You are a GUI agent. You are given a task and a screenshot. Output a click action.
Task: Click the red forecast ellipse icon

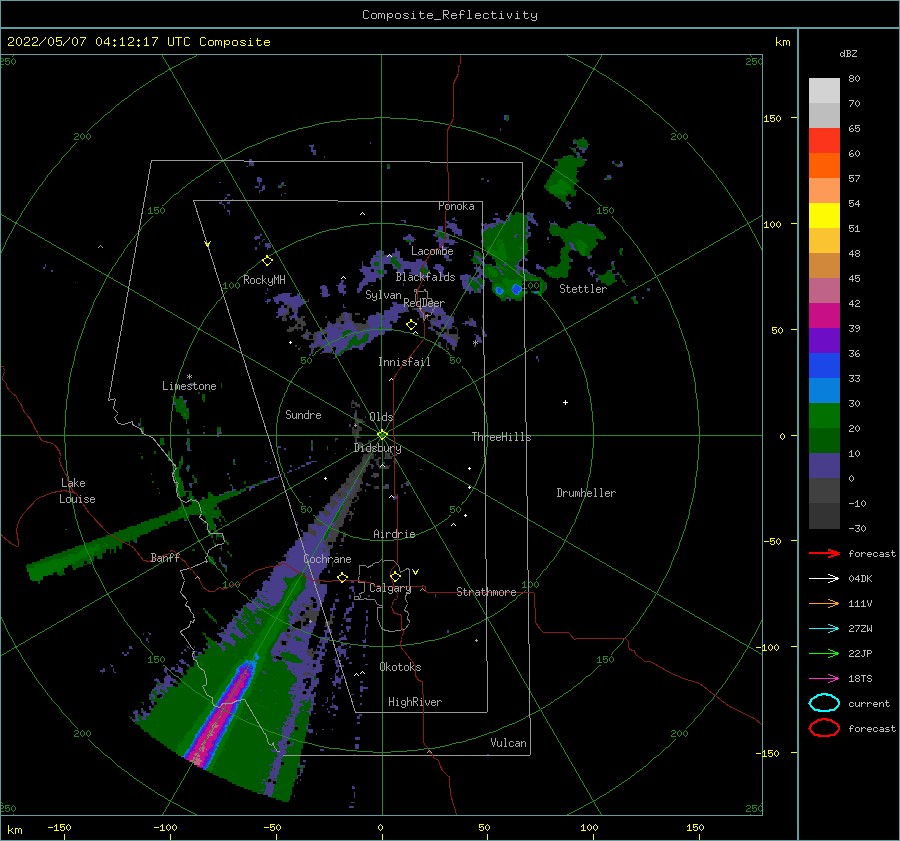[x=824, y=728]
